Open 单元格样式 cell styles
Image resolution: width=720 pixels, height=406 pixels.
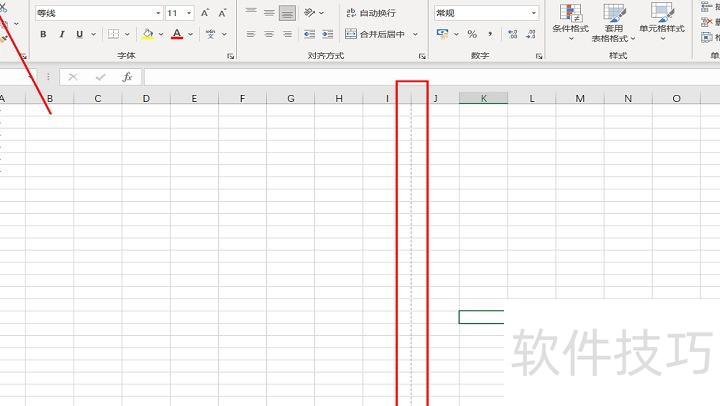point(662,22)
